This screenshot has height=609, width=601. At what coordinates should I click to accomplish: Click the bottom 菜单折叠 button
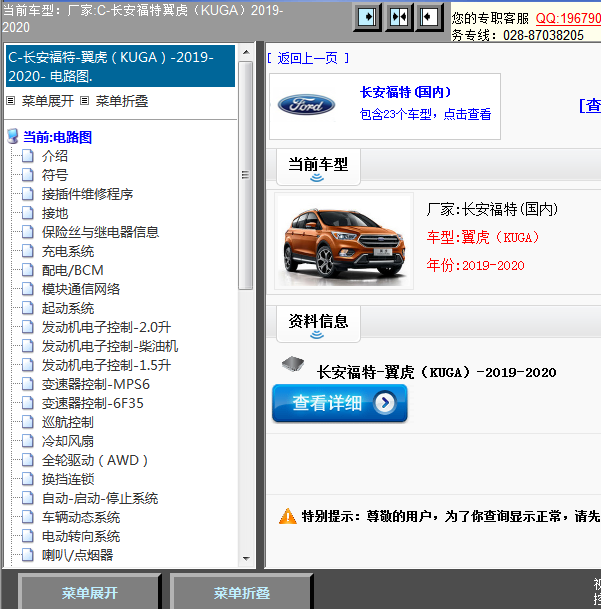click(242, 593)
